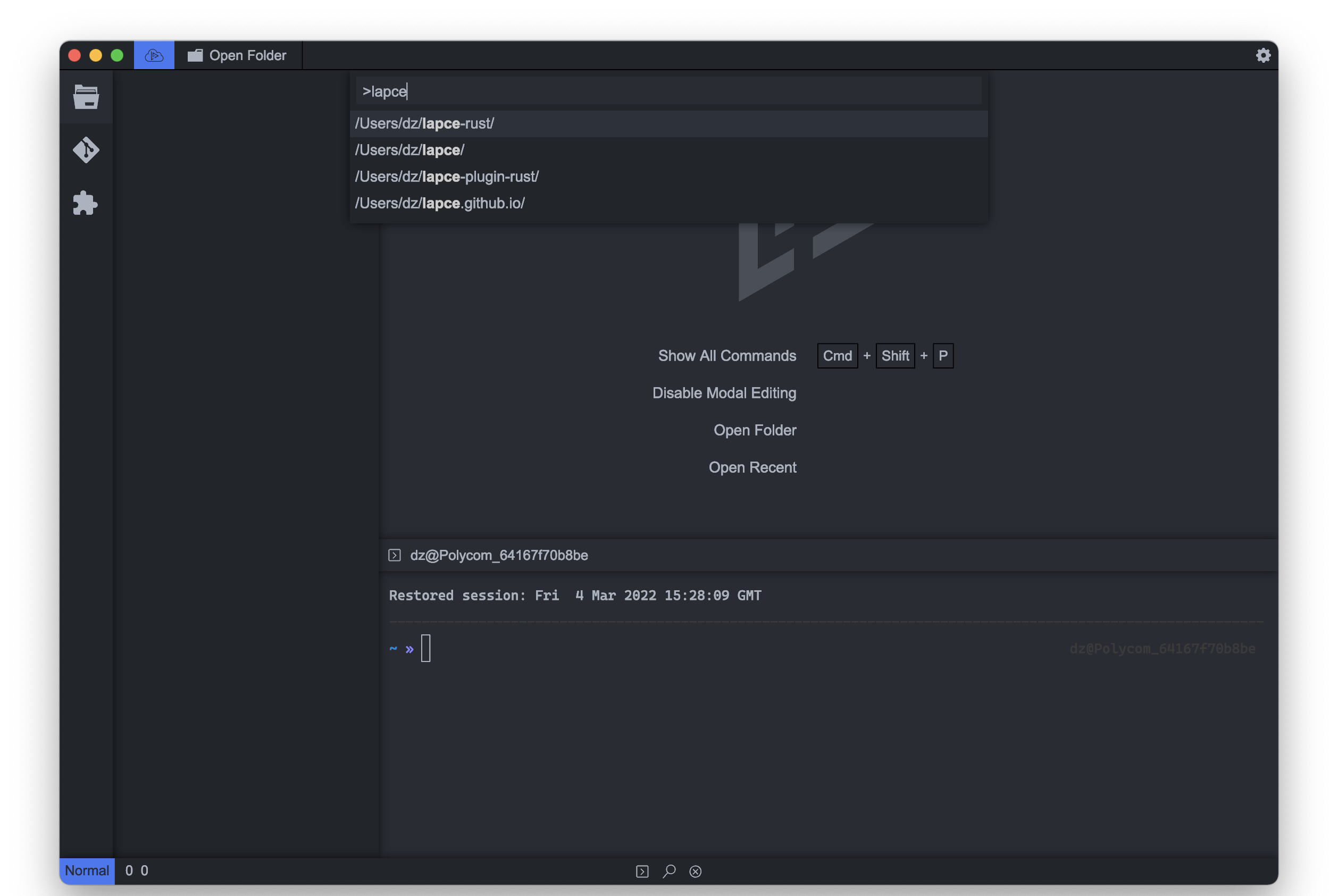
Task: Open the File Explorer sidebar panel
Action: tap(86, 97)
